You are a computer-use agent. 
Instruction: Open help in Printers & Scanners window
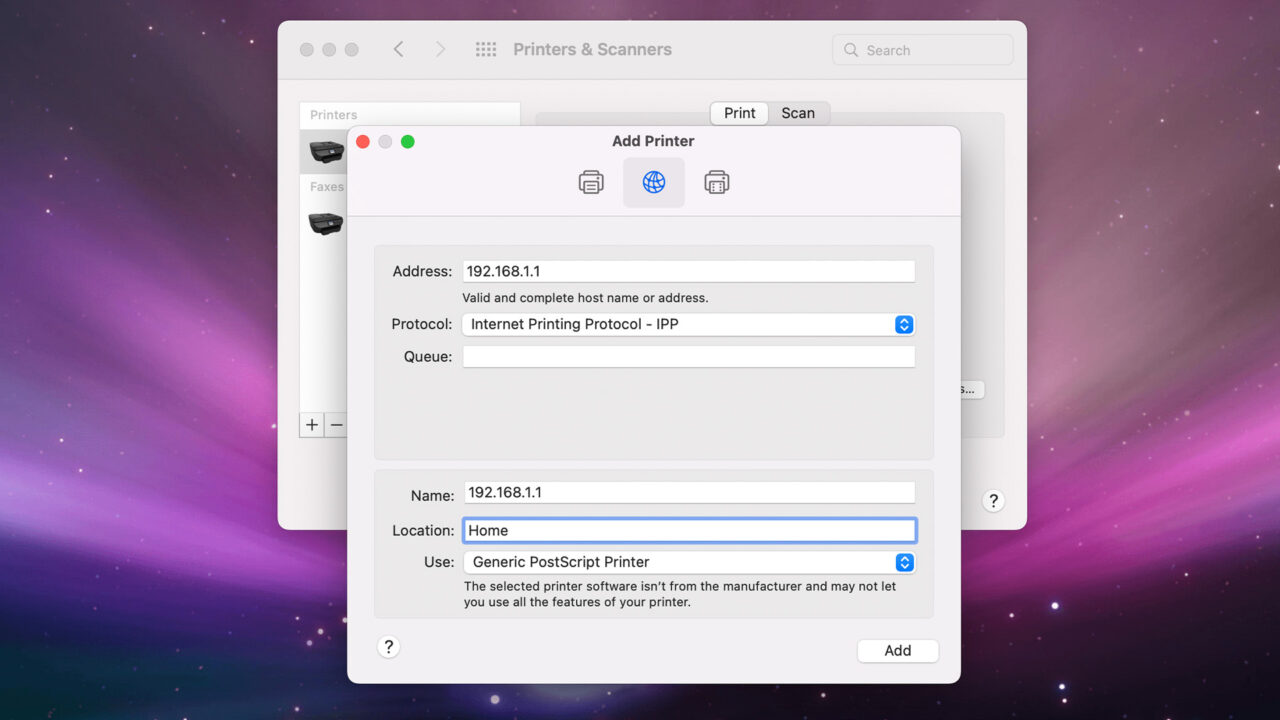click(993, 501)
